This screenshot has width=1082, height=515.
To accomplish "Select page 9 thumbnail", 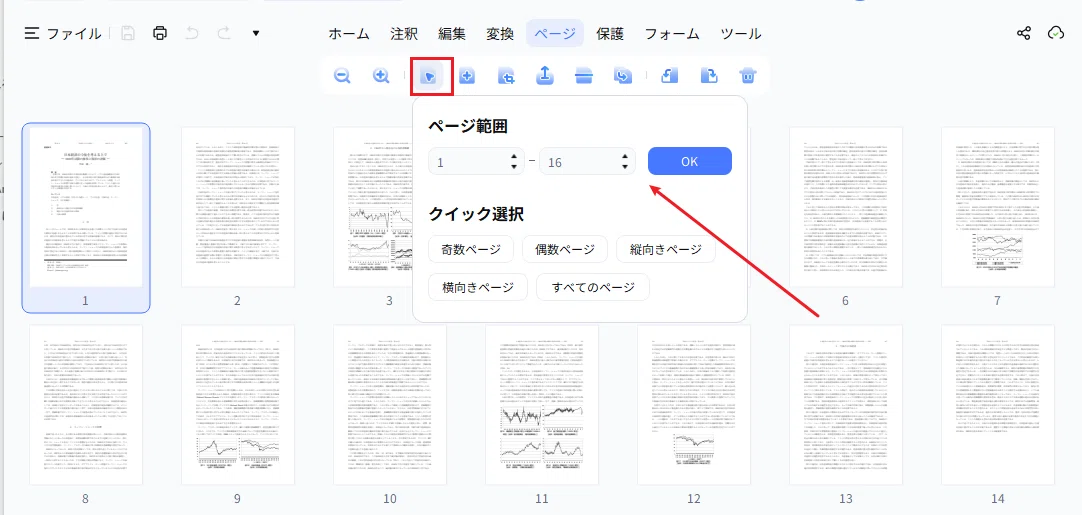I will 238,405.
